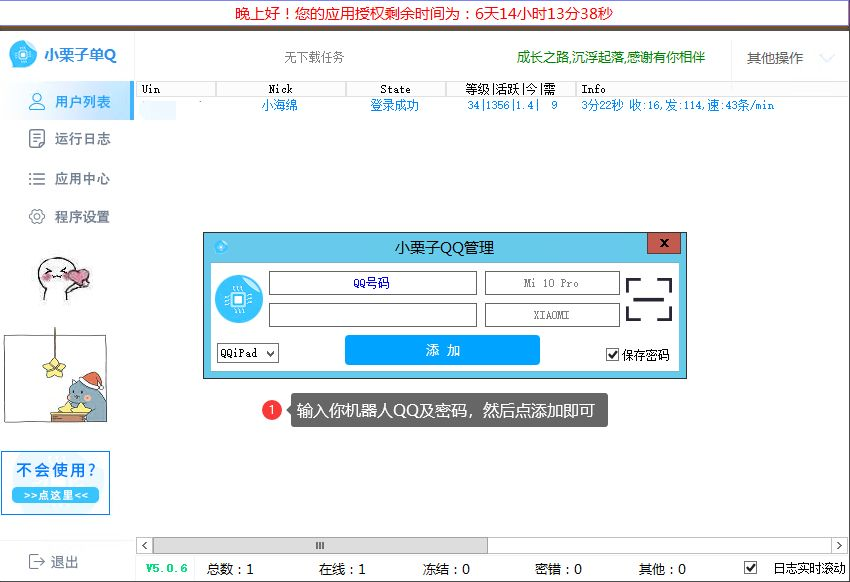Open the 运行日志 tab

pos(69,139)
